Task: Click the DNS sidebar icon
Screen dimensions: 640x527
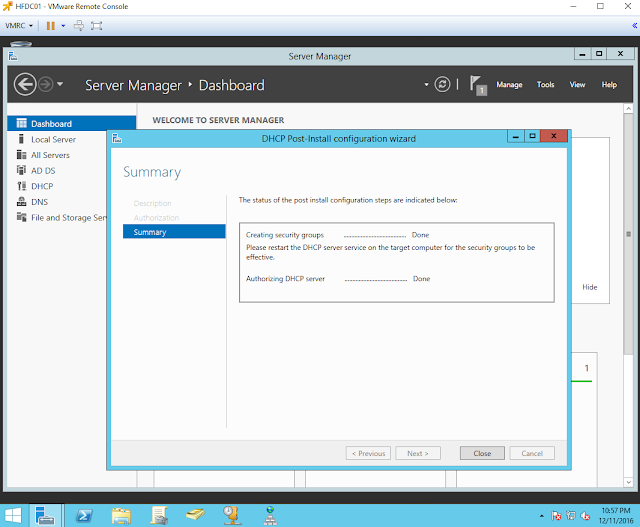Action: [x=22, y=201]
